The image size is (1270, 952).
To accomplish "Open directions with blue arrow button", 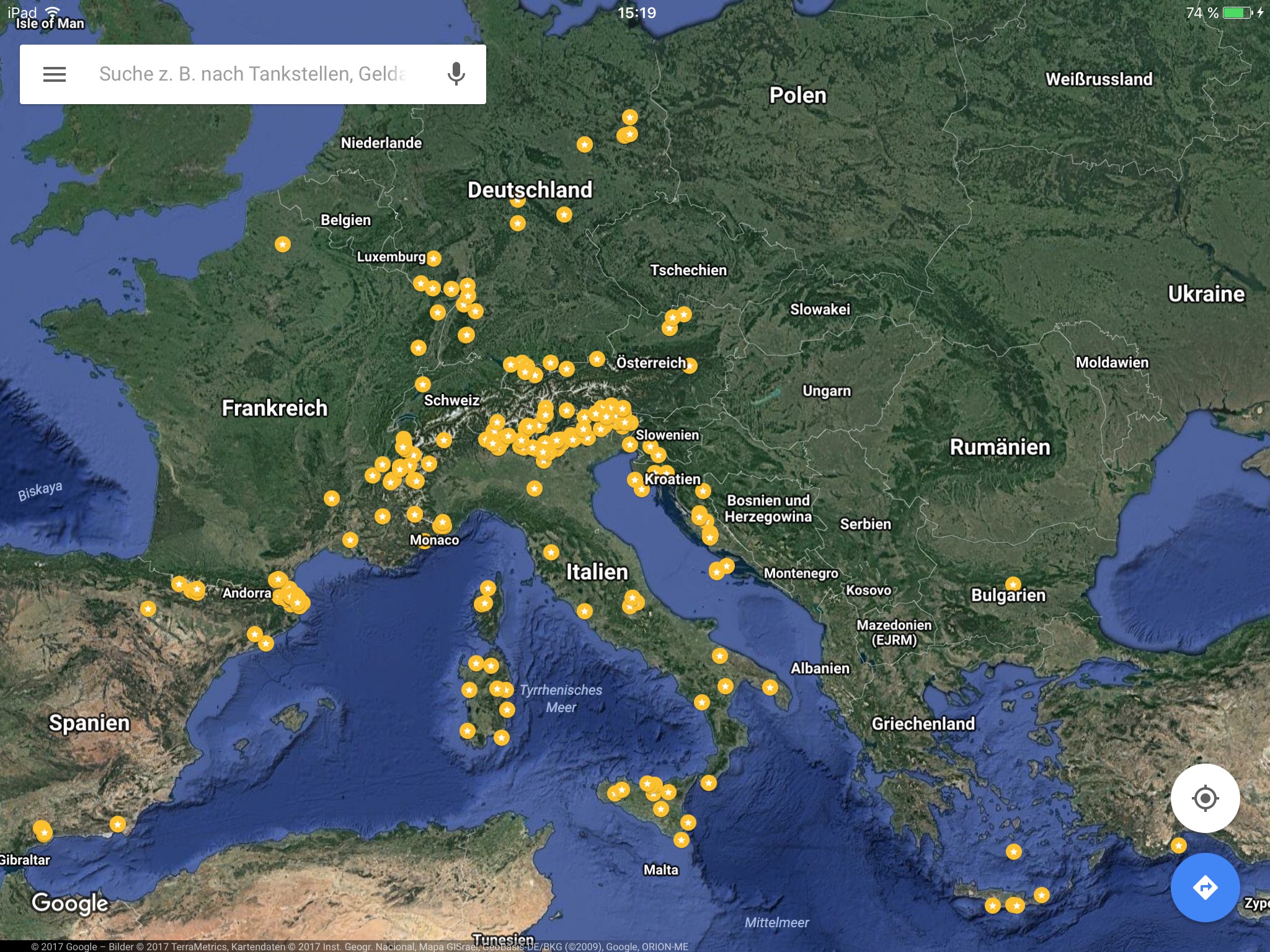I will tap(1205, 887).
